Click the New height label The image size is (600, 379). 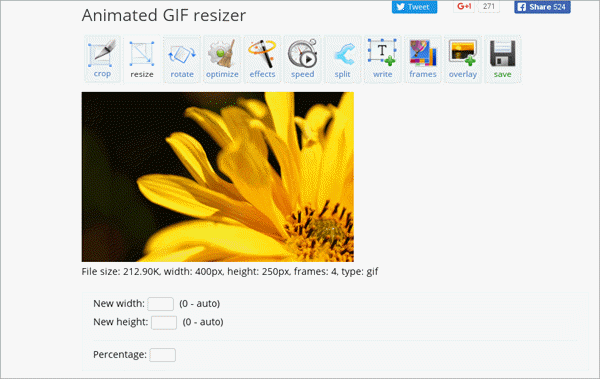pyautogui.click(x=121, y=322)
